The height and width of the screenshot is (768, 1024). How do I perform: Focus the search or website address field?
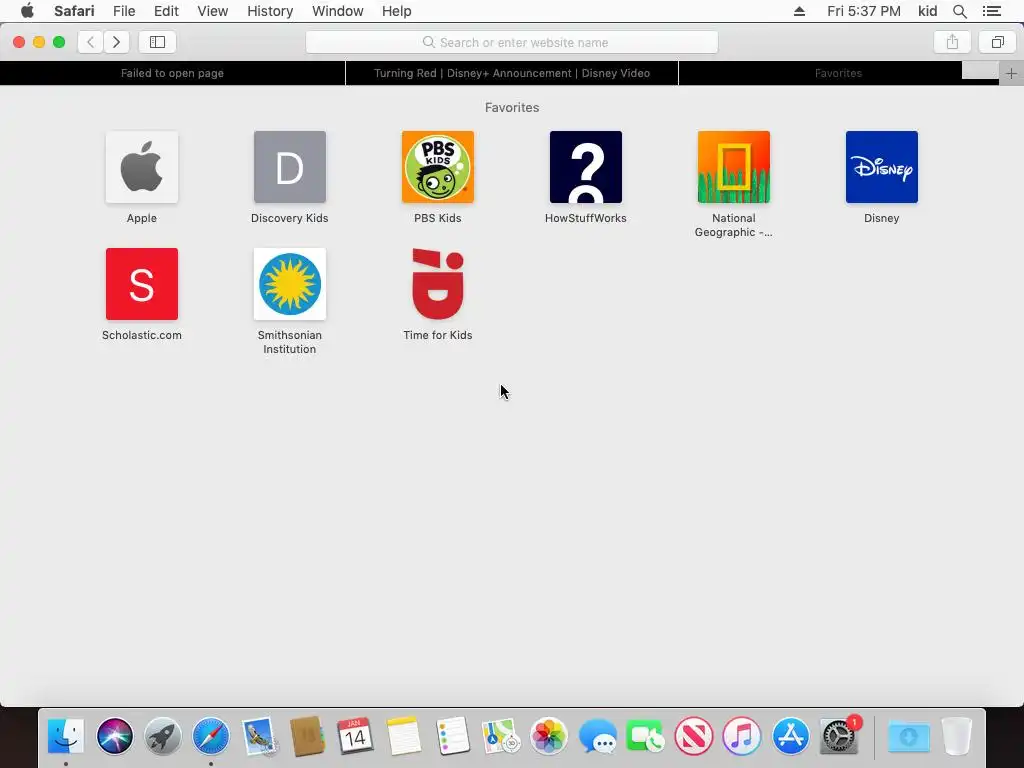[512, 42]
